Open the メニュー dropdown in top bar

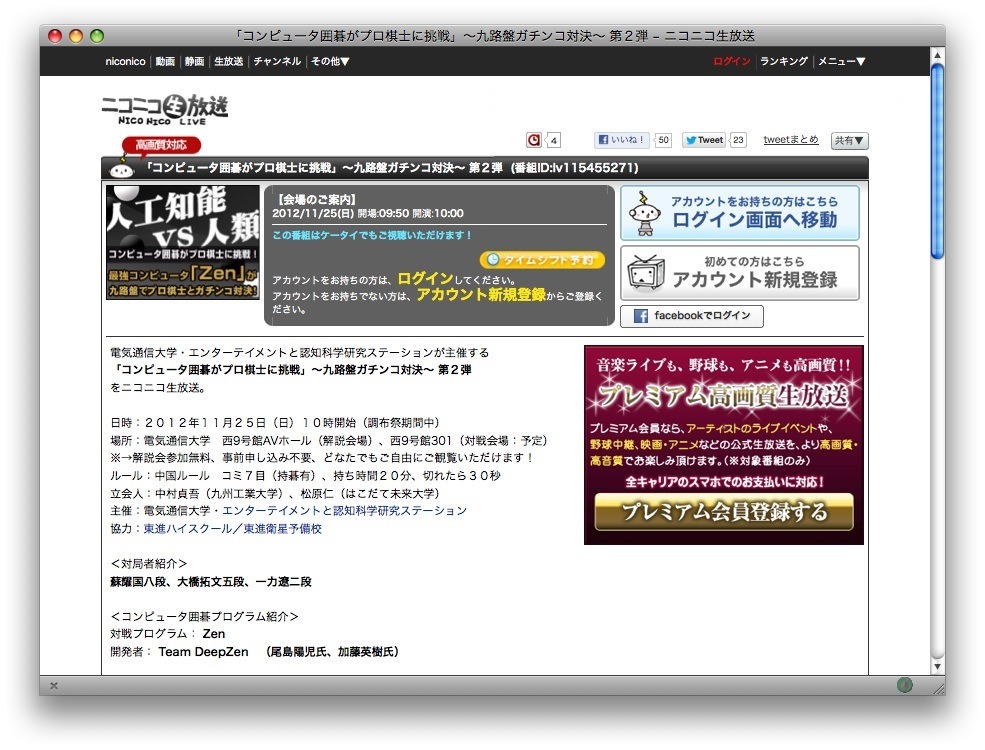pyautogui.click(x=842, y=61)
